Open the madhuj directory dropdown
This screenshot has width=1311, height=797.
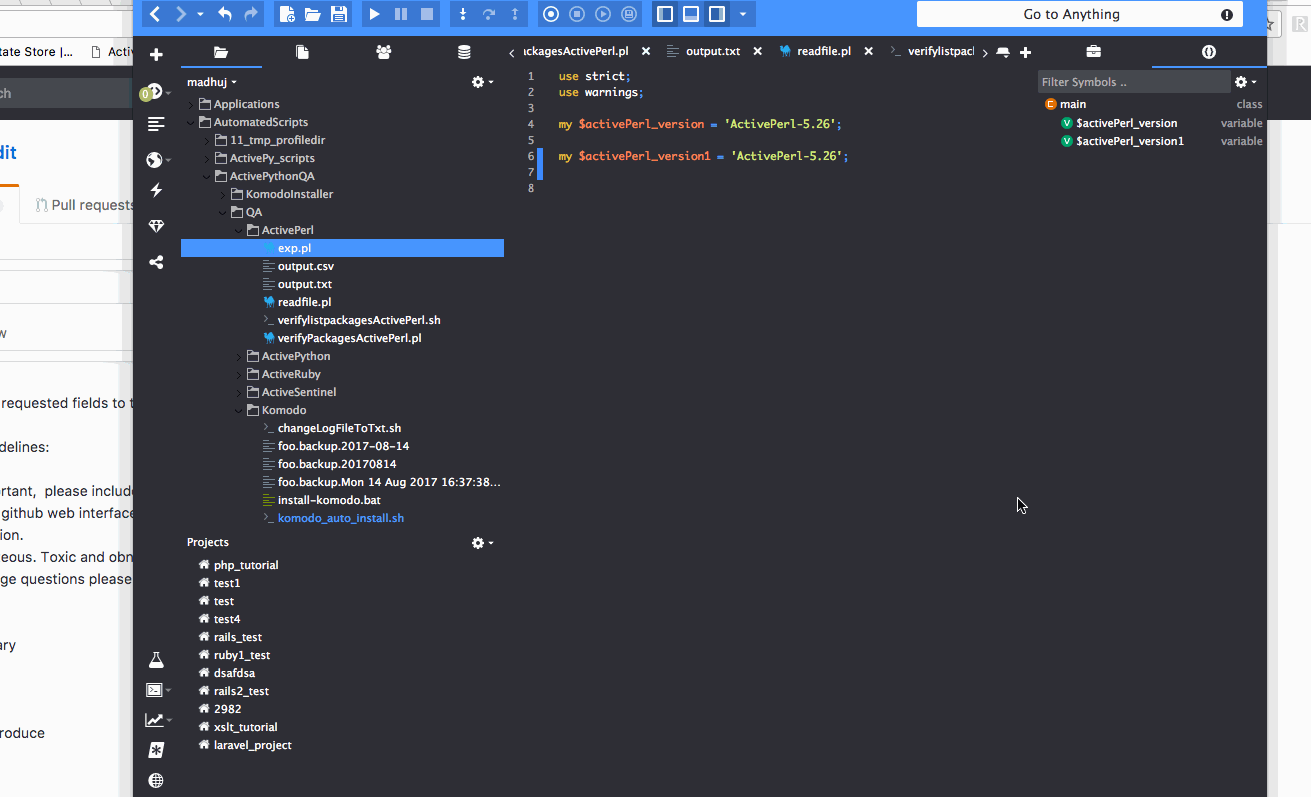(x=212, y=82)
